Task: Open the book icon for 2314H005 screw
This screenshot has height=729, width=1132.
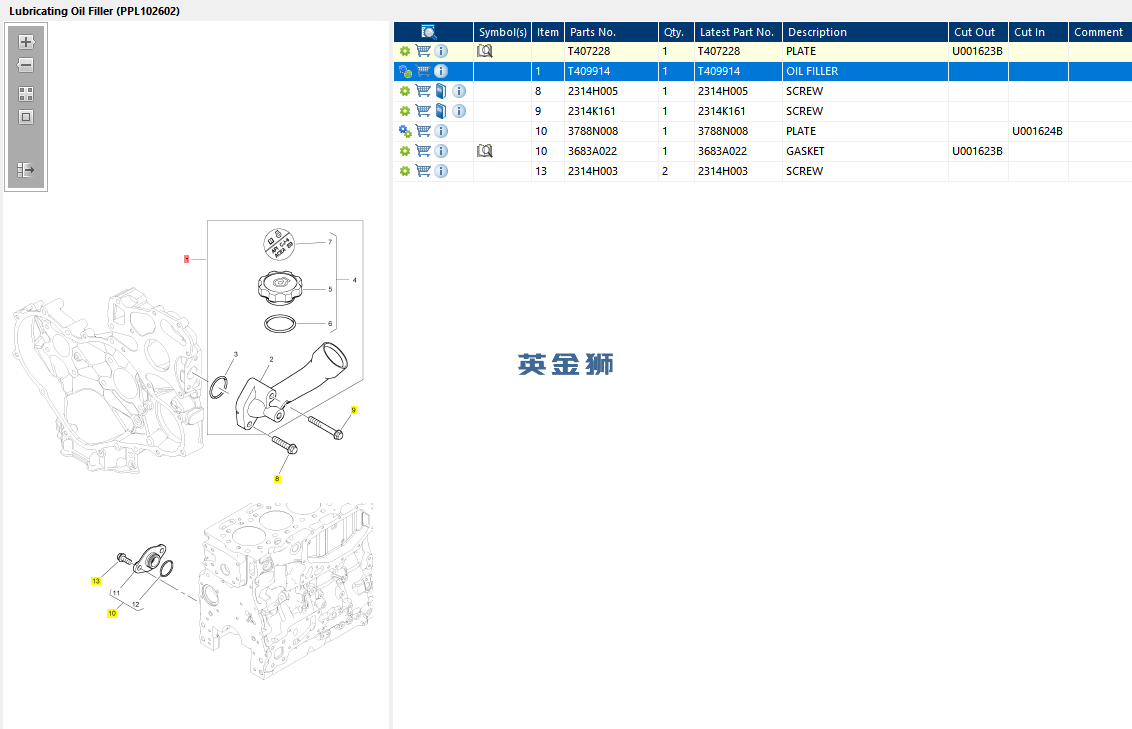Action: 441,91
